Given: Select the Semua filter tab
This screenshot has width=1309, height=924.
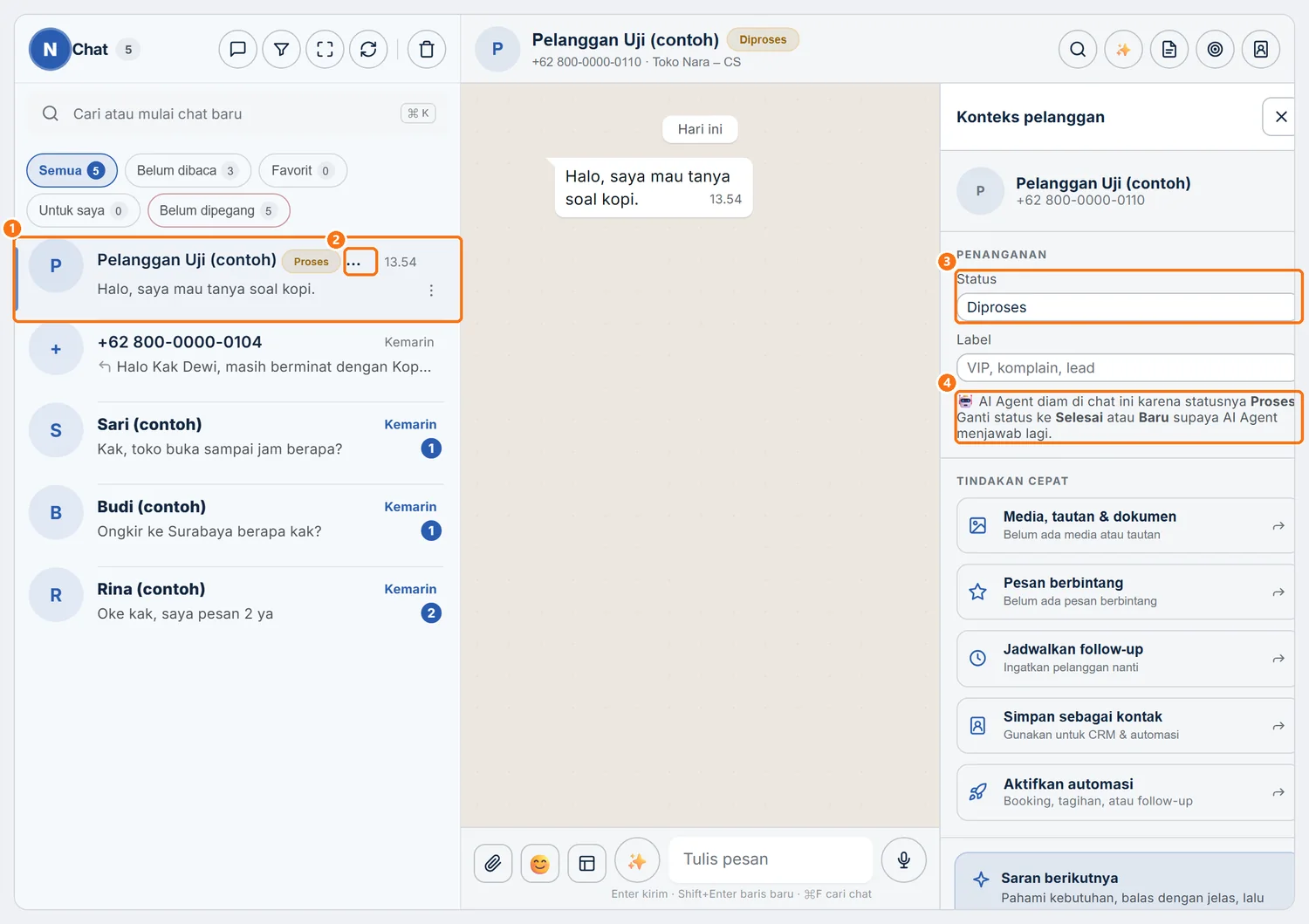Looking at the screenshot, I should pos(72,170).
